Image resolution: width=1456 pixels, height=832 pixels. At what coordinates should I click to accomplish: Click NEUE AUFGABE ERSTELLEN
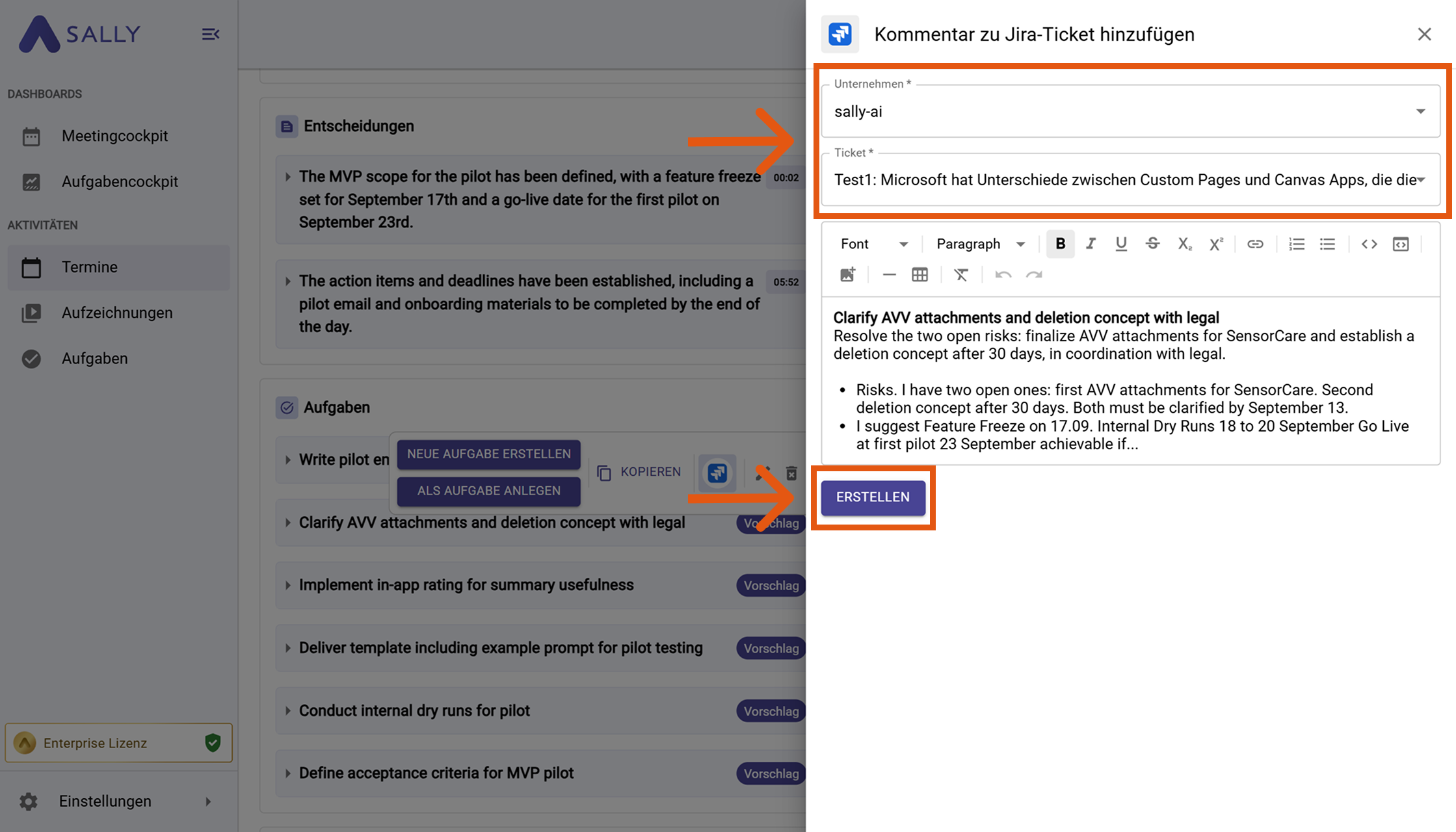(x=489, y=454)
